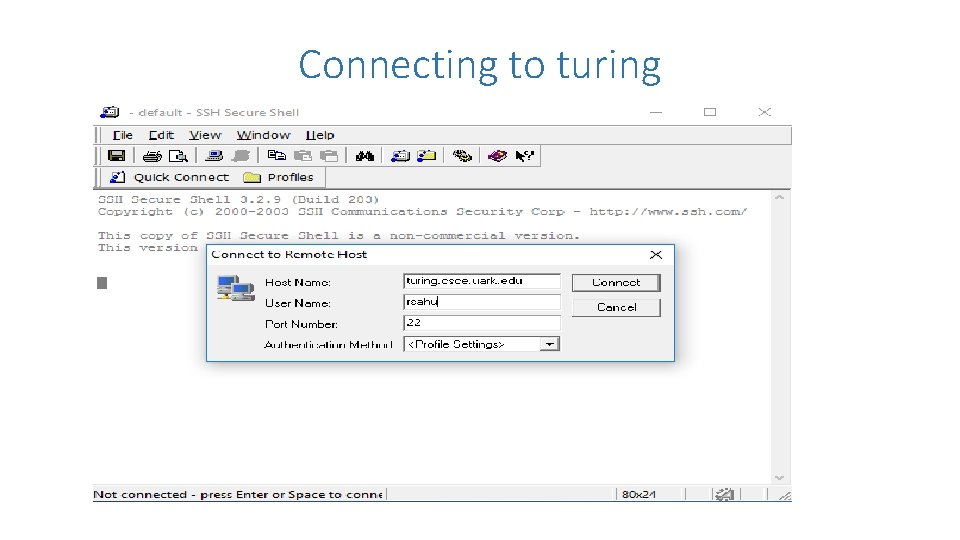The width and height of the screenshot is (960, 540).
Task: Maximize the SSH Secure Shell window
Action: (710, 112)
